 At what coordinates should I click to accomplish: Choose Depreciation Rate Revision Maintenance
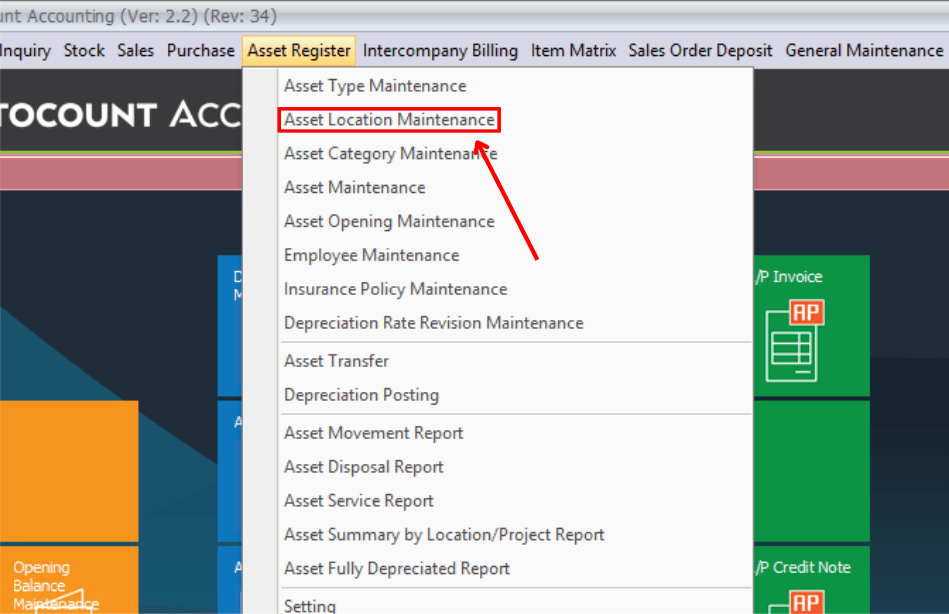[433, 323]
